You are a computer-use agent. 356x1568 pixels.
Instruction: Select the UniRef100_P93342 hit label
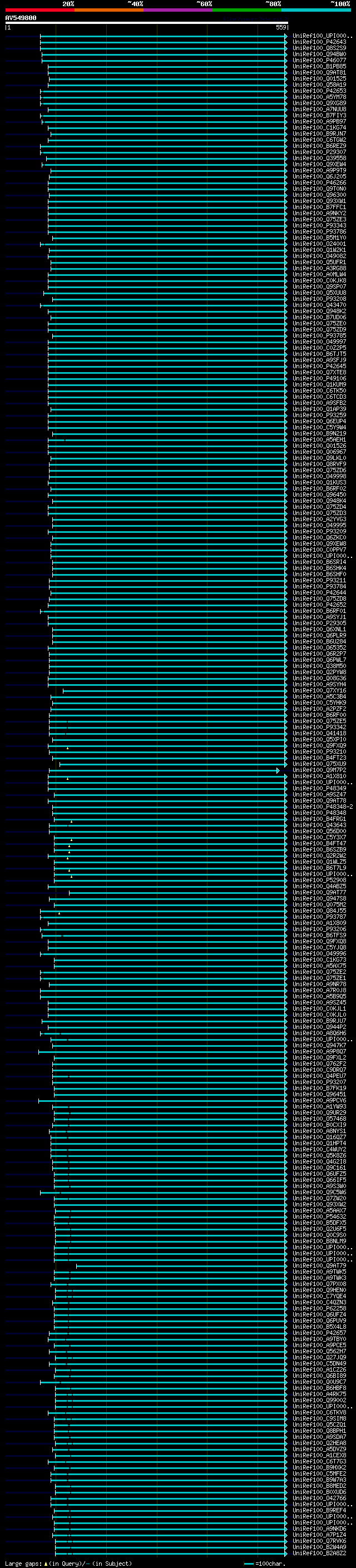(x=319, y=728)
